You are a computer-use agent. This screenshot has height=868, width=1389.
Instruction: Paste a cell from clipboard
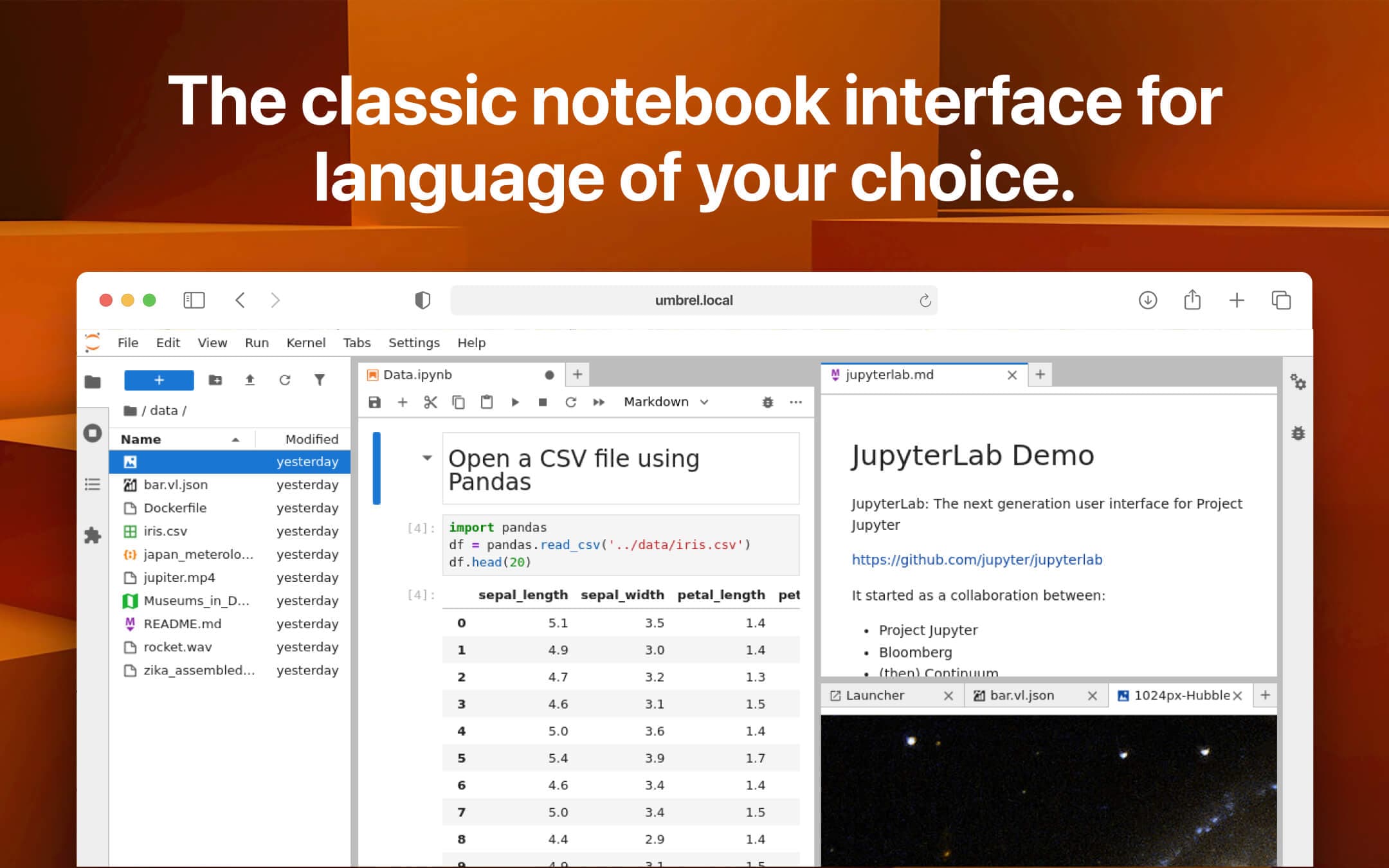click(x=486, y=401)
